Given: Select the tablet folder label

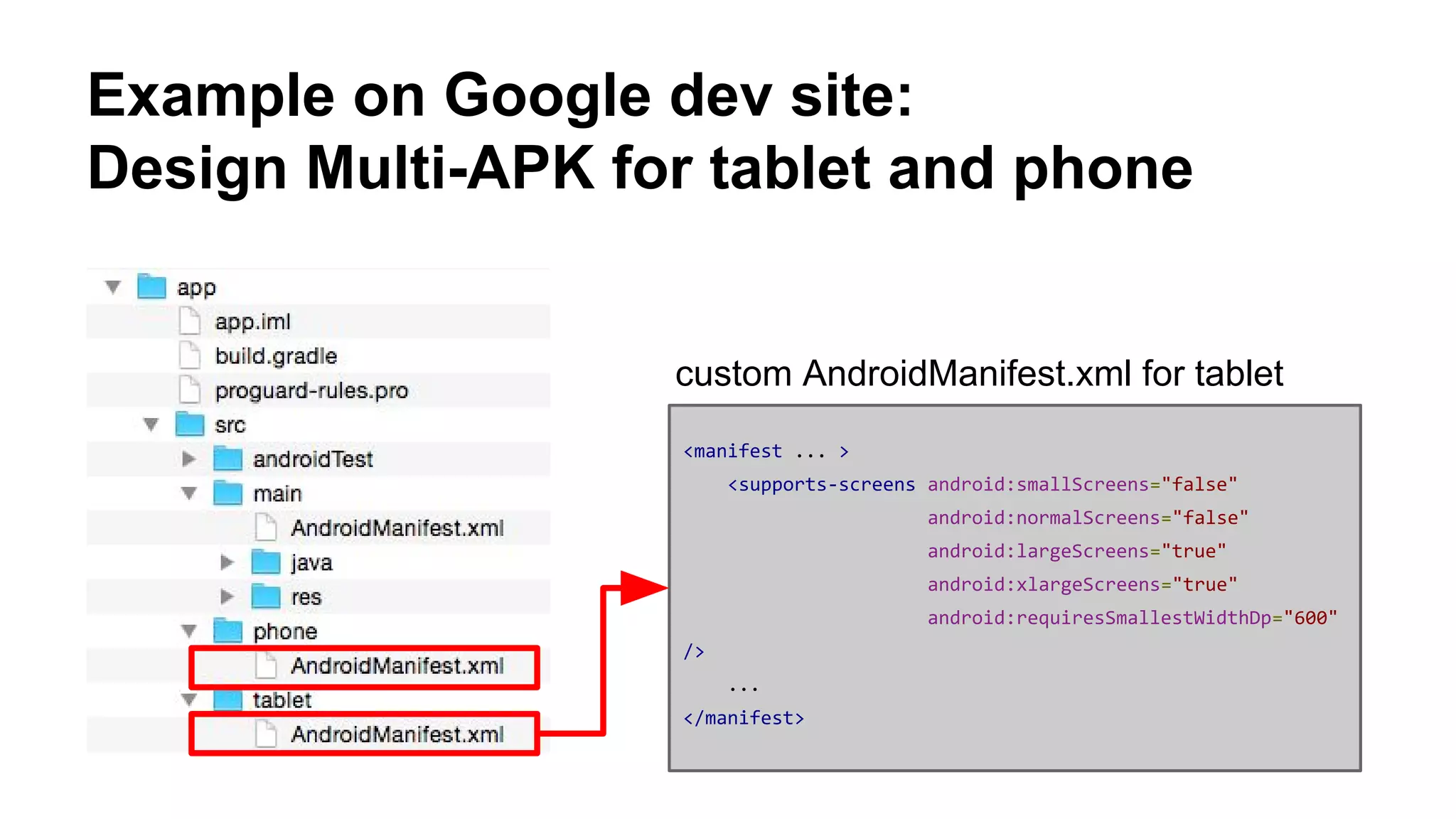Looking at the screenshot, I should pyautogui.click(x=282, y=700).
